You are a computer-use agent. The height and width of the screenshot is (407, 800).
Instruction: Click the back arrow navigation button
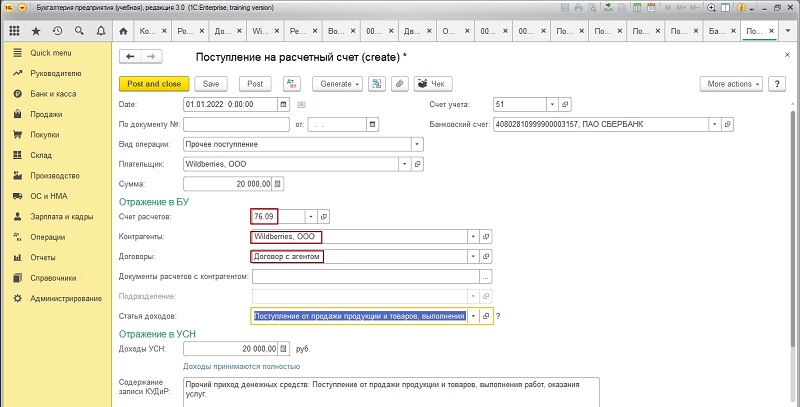click(130, 57)
